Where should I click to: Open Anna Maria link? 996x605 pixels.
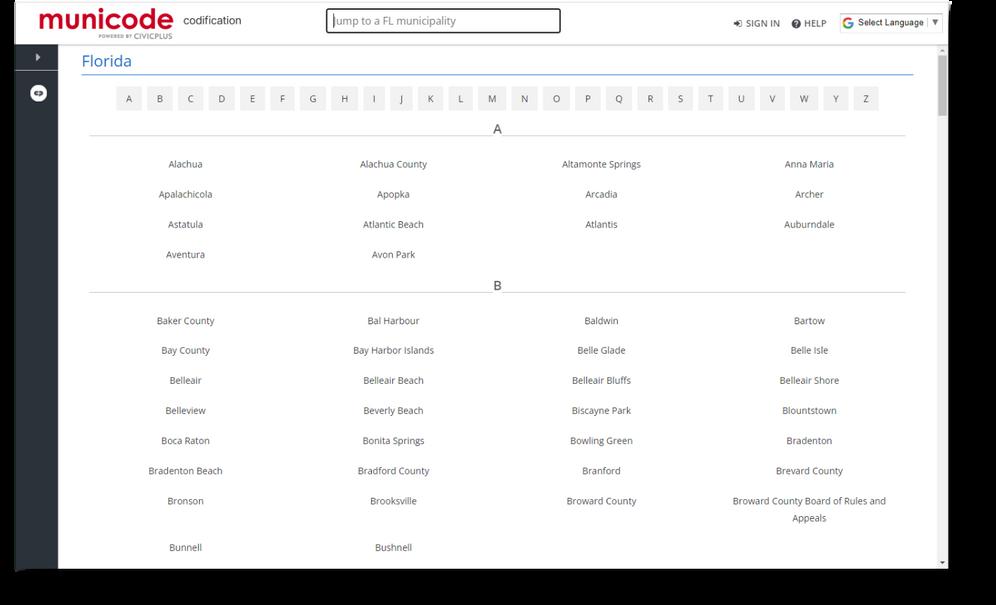[809, 164]
